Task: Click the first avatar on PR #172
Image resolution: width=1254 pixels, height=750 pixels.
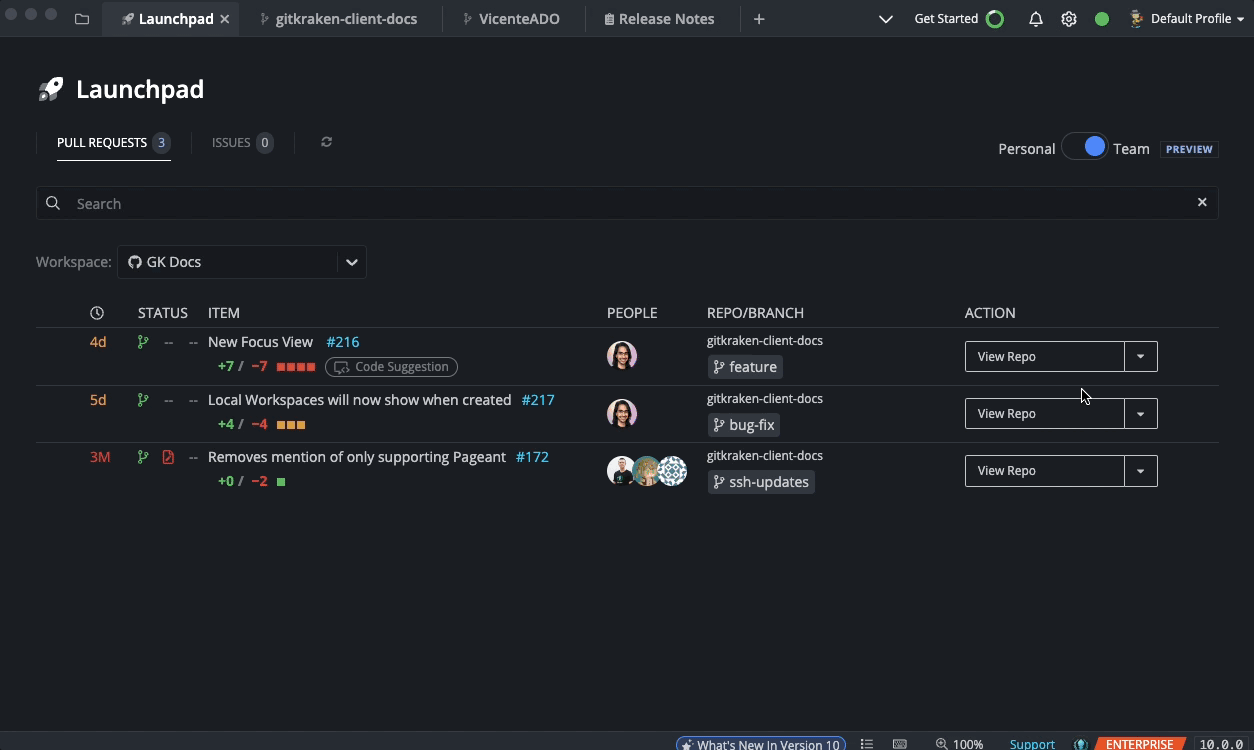Action: click(x=621, y=470)
